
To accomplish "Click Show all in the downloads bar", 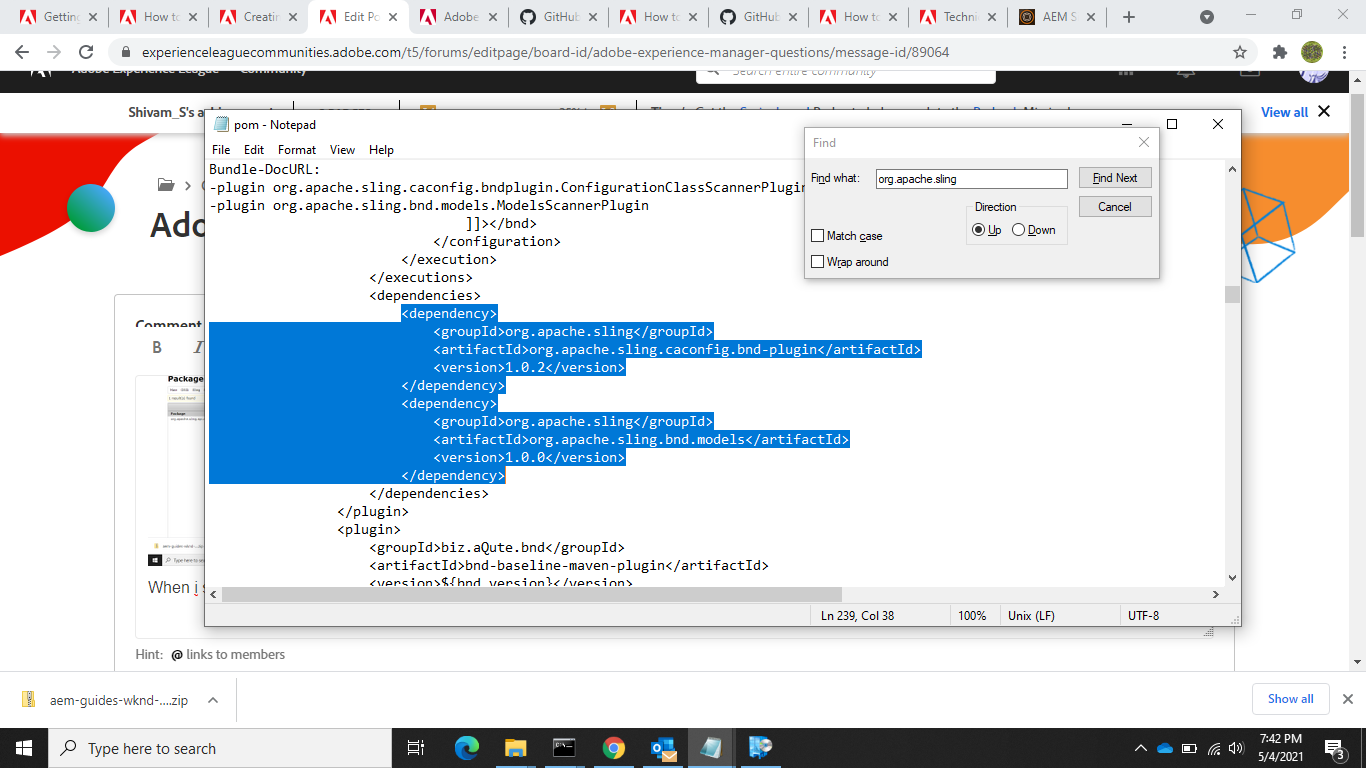I will [1290, 699].
